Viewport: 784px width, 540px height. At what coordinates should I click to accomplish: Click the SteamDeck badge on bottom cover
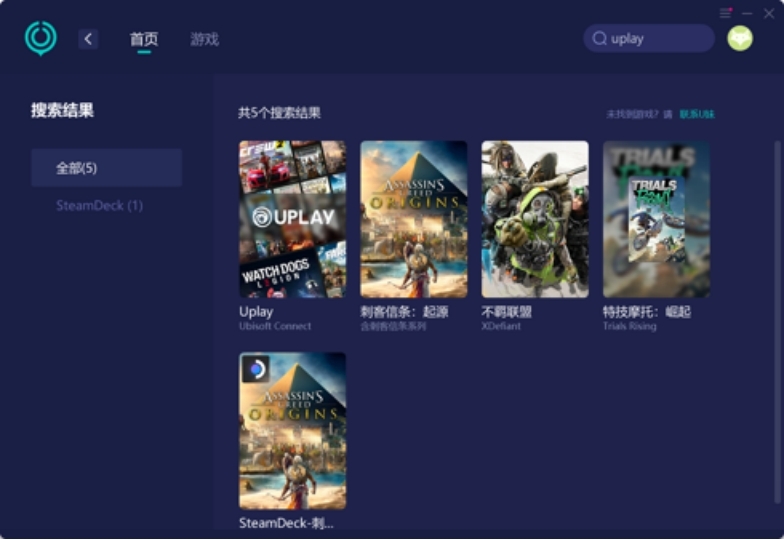point(256,370)
